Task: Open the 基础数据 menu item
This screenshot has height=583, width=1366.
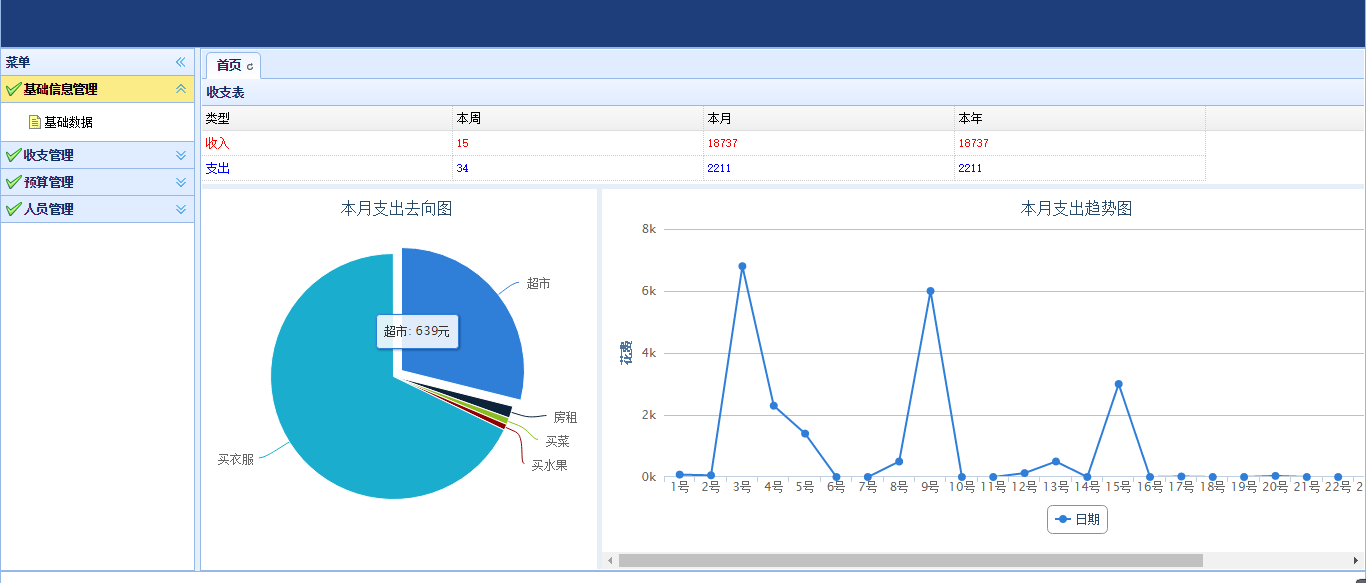Action: click(68, 122)
